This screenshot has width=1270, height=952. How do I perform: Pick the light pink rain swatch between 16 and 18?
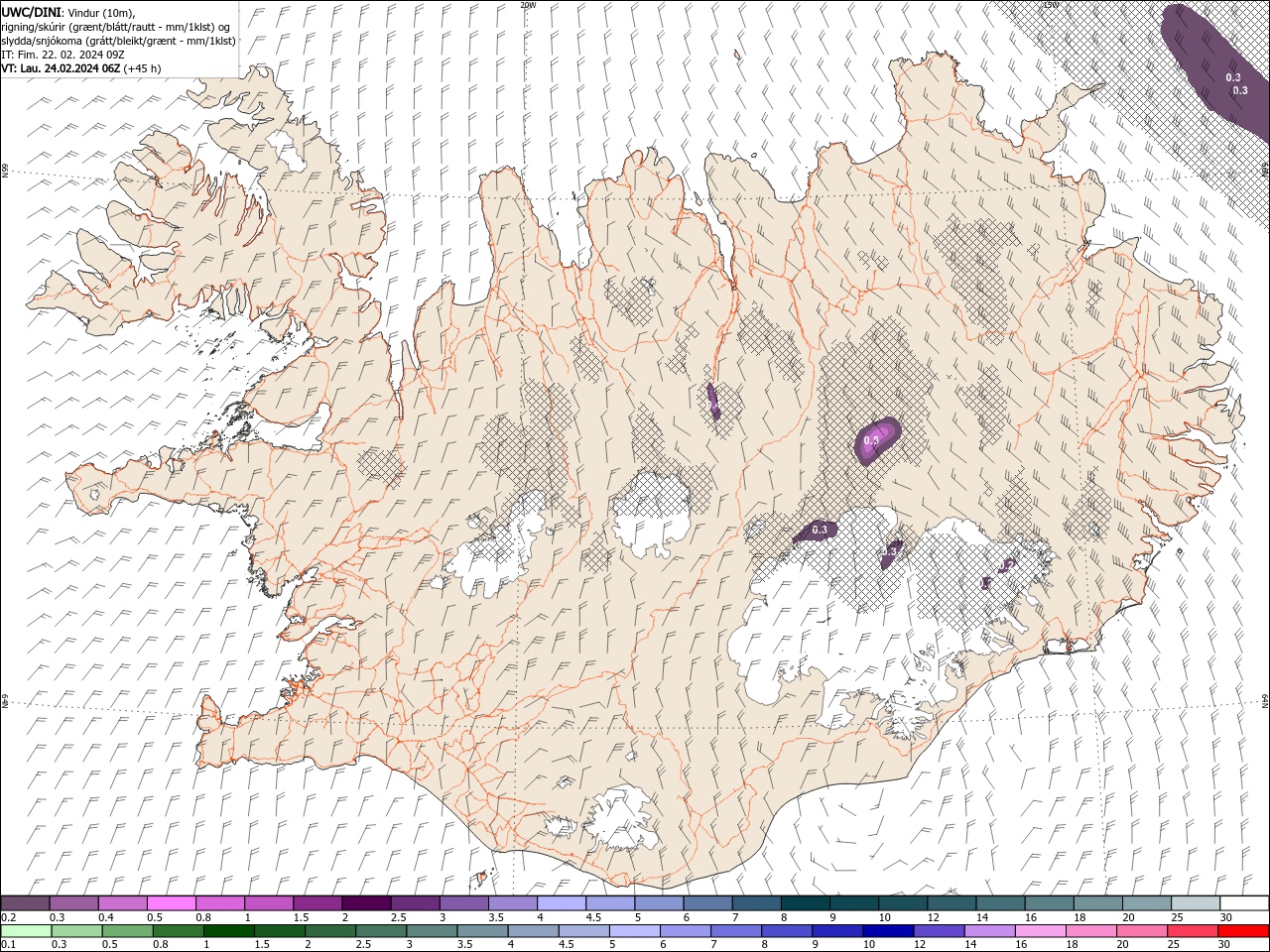click(1040, 931)
